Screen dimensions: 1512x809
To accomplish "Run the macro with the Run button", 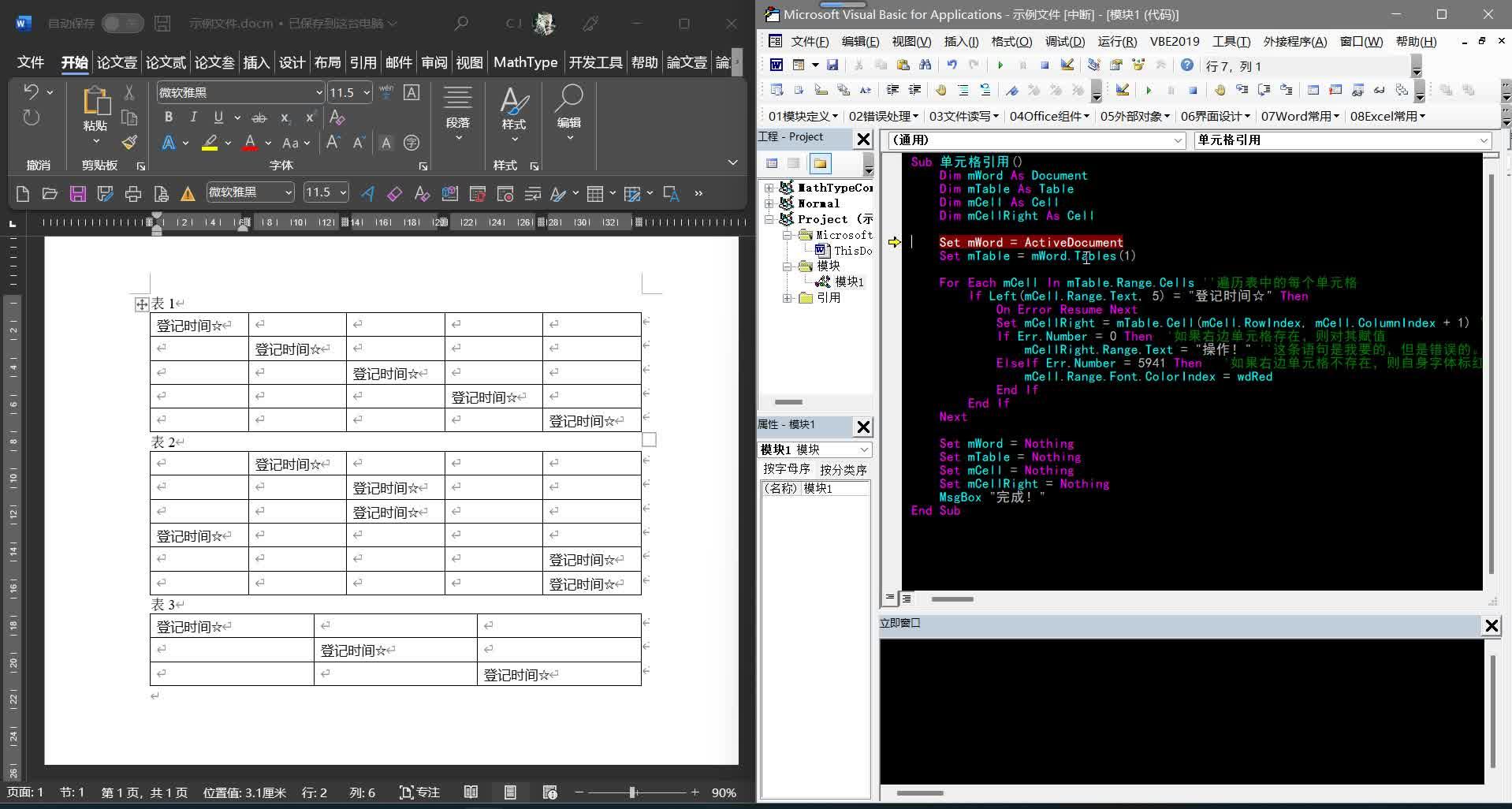I will [1000, 66].
